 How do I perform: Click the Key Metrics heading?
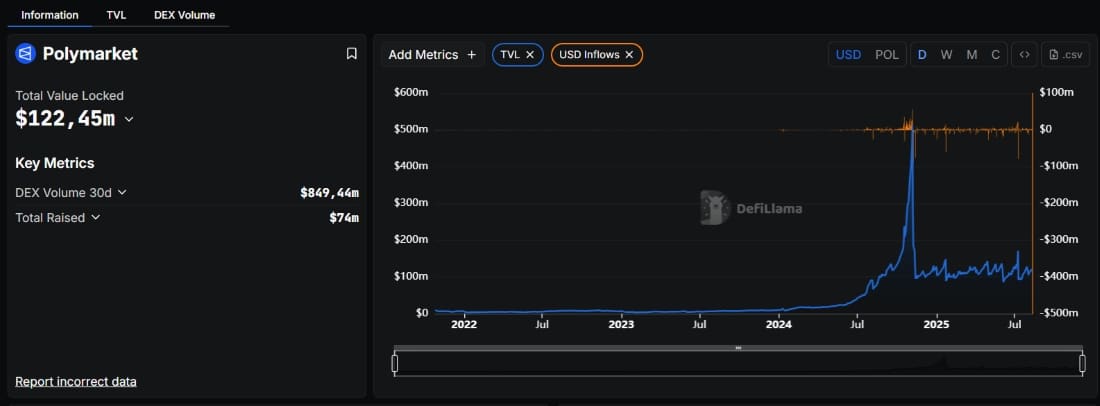point(55,163)
